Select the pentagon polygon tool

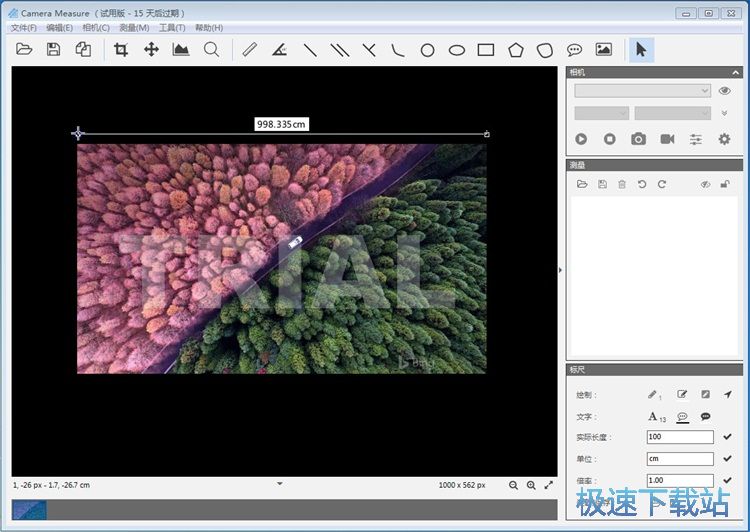pos(515,49)
